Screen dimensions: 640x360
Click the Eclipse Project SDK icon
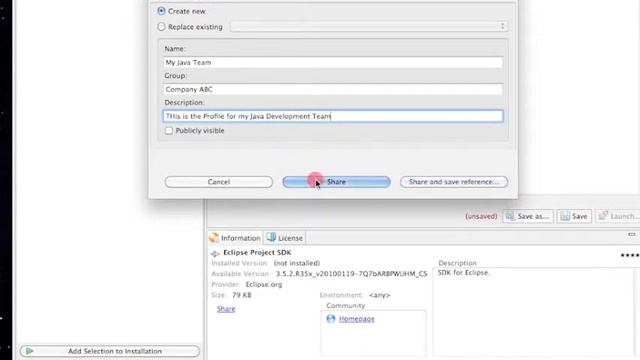216,253
